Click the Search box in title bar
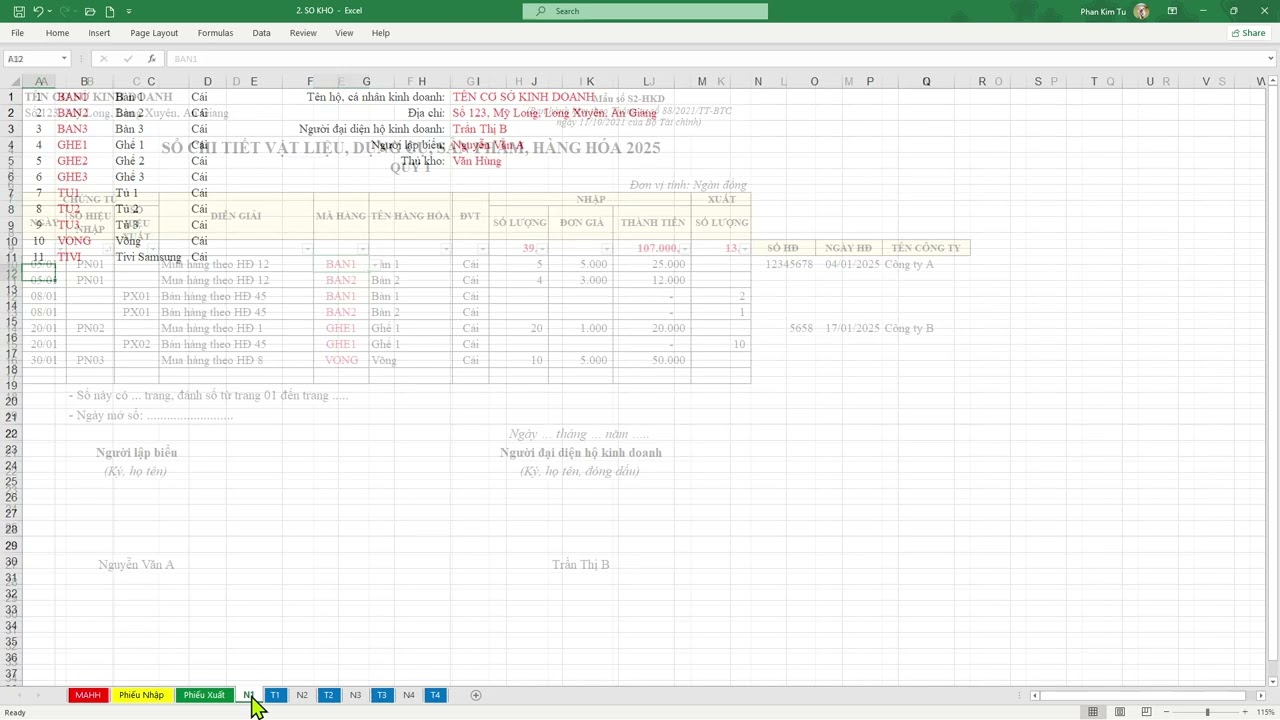 tap(645, 11)
